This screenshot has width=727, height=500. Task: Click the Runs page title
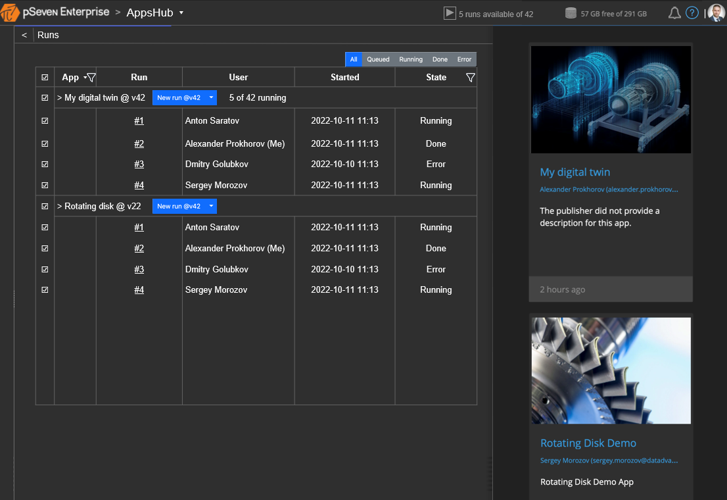[48, 35]
